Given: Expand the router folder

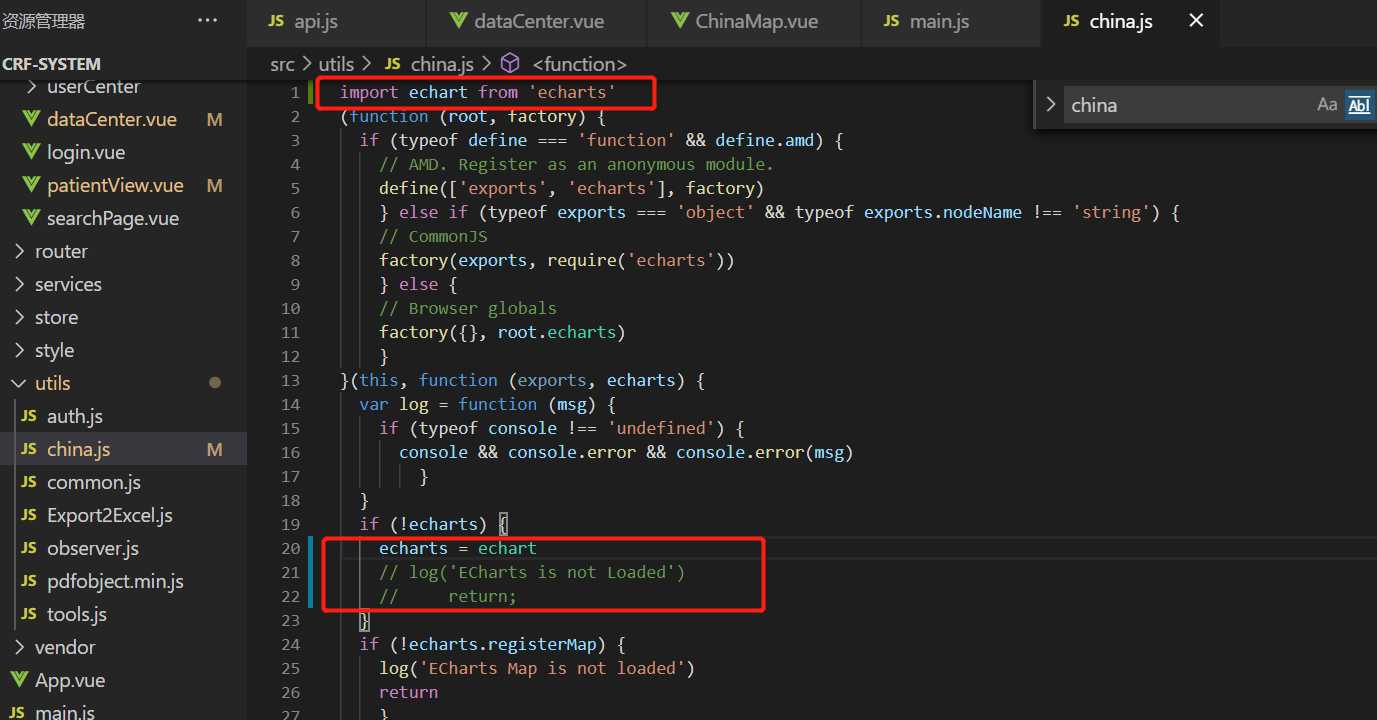Looking at the screenshot, I should pos(19,252).
